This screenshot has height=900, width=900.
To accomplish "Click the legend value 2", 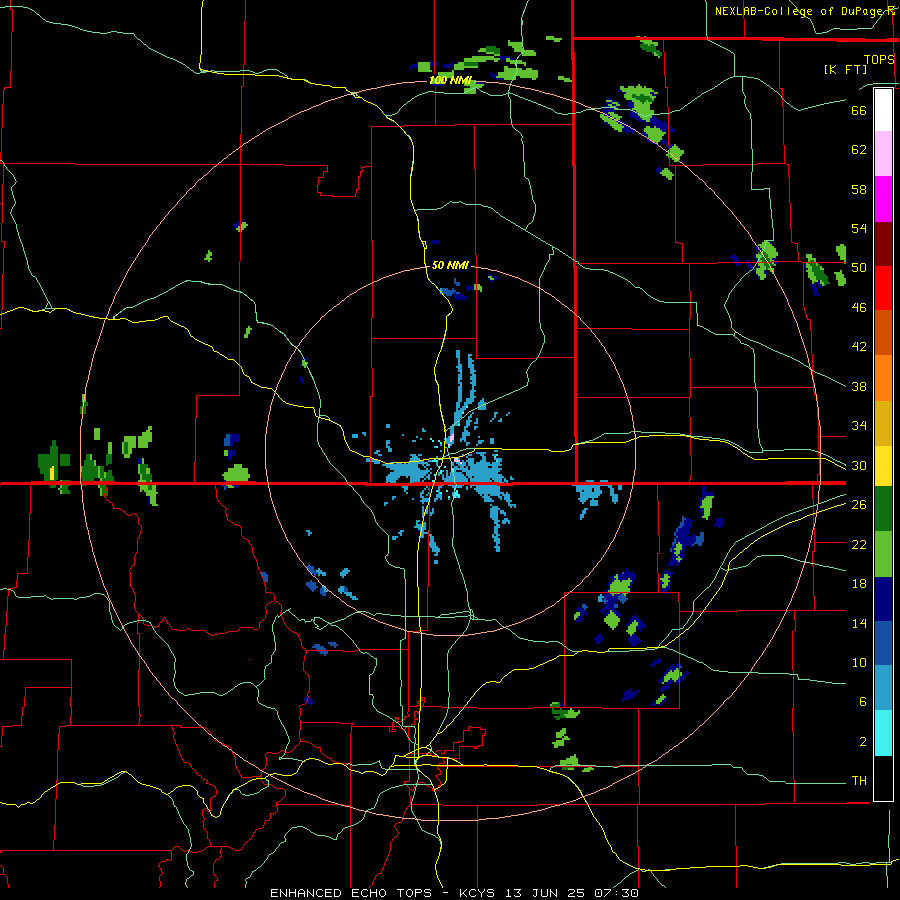I will pos(862,742).
